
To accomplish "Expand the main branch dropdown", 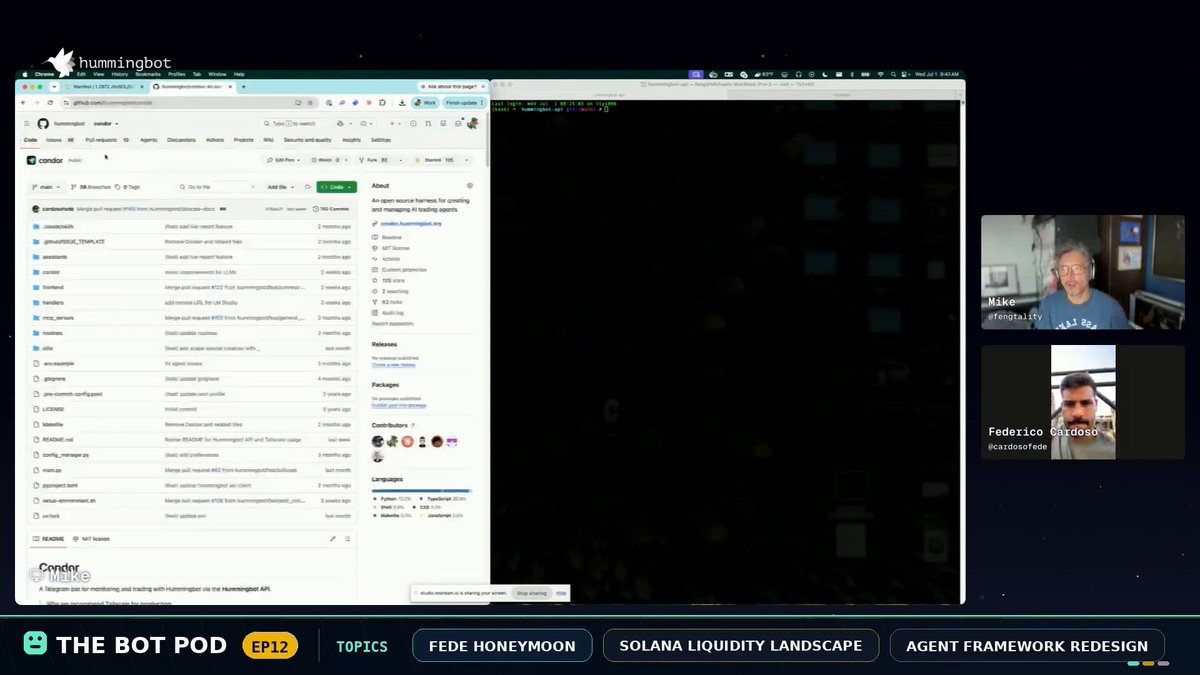I will pyautogui.click(x=46, y=187).
